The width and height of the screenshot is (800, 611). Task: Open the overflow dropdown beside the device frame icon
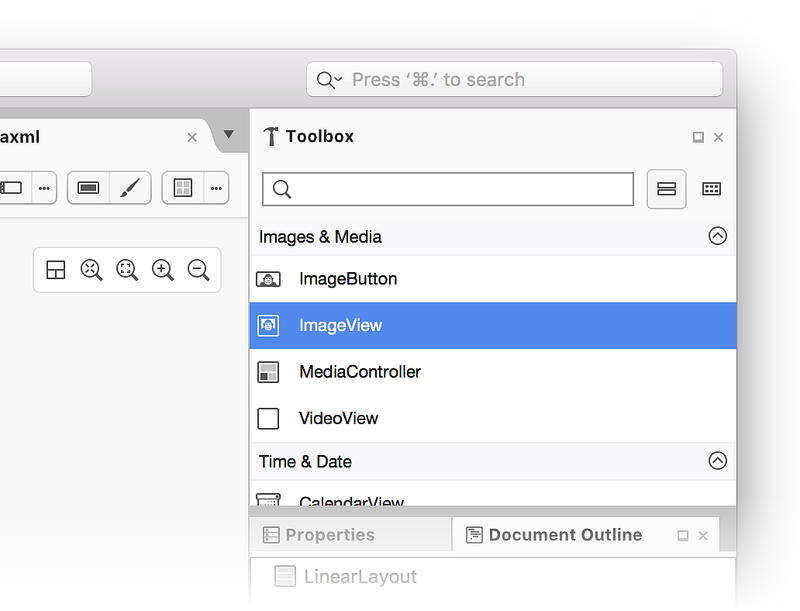coord(214,187)
